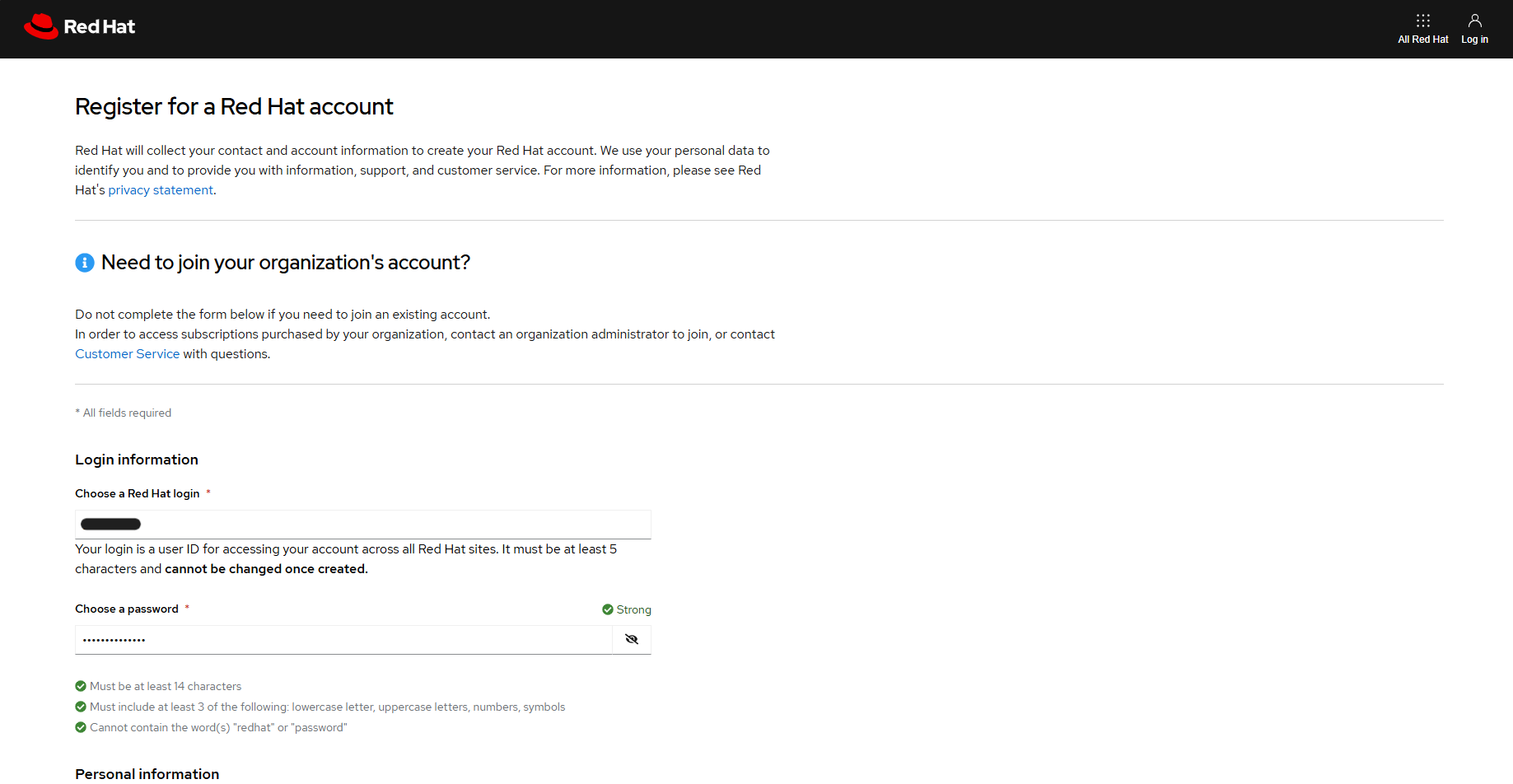This screenshot has width=1513, height=784.
Task: Toggle password visibility eye icon
Action: click(632, 640)
